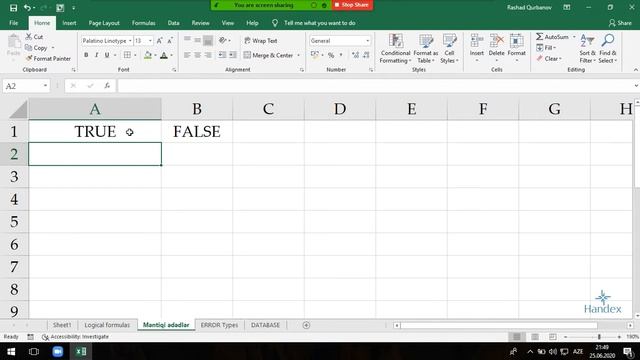The image size is (640, 360).
Task: Insert cells using the Insert icon
Action: point(476,41)
